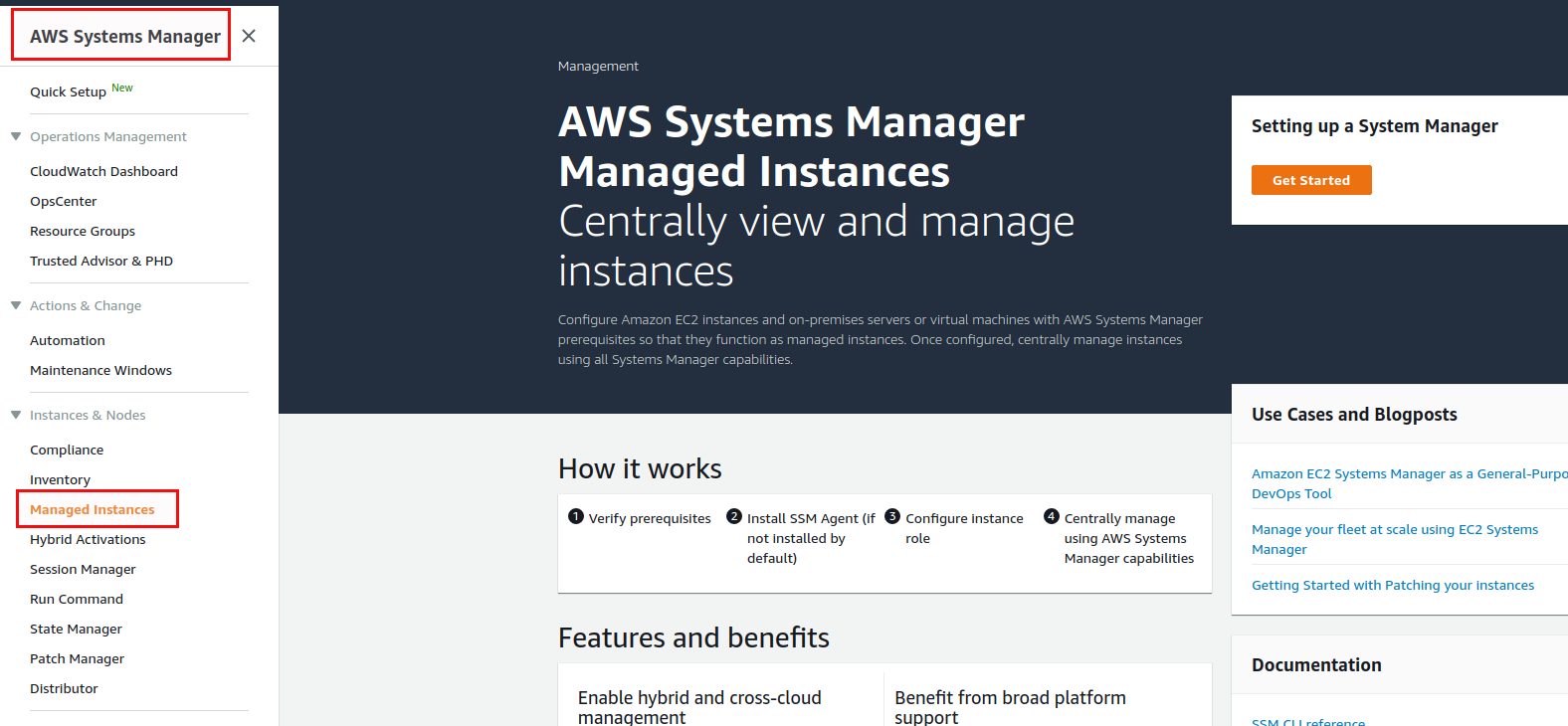The height and width of the screenshot is (726, 1568).
Task: Collapse the Operations Management section triangle
Action: click(16, 136)
